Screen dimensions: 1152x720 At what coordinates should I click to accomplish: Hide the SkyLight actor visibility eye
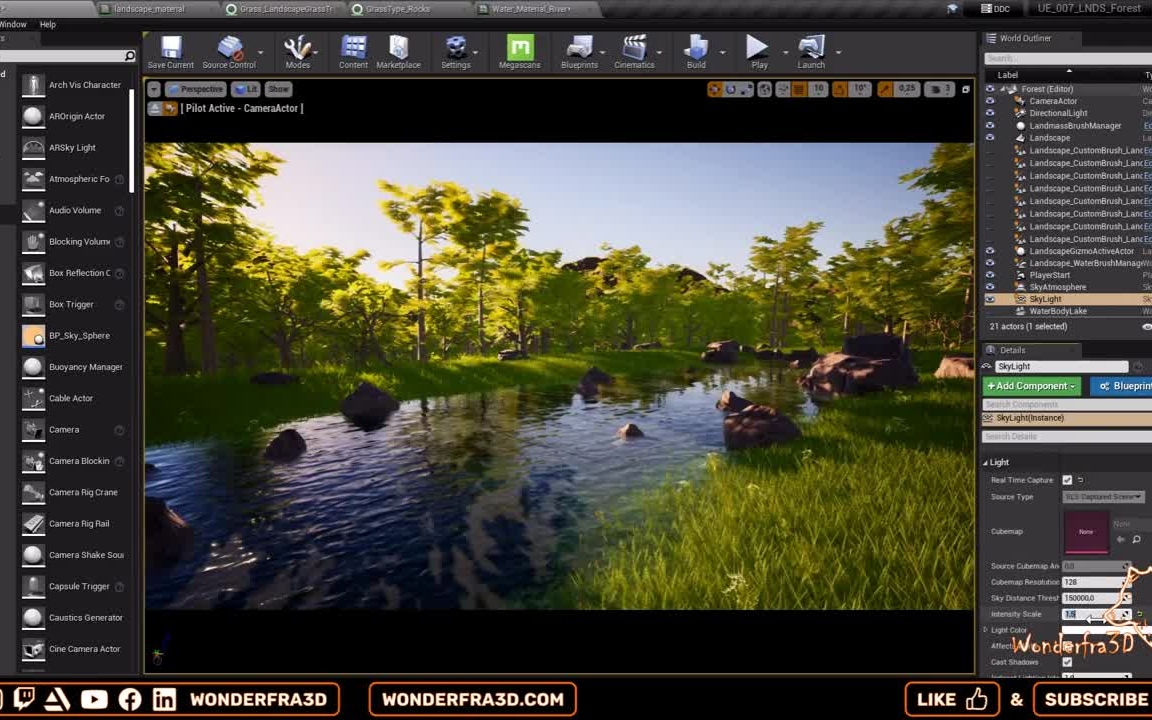click(990, 298)
